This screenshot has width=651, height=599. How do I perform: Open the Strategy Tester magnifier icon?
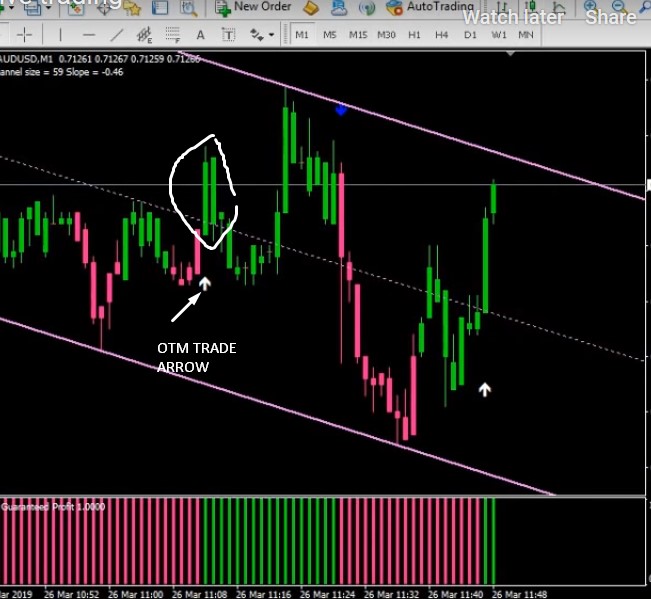click(189, 8)
